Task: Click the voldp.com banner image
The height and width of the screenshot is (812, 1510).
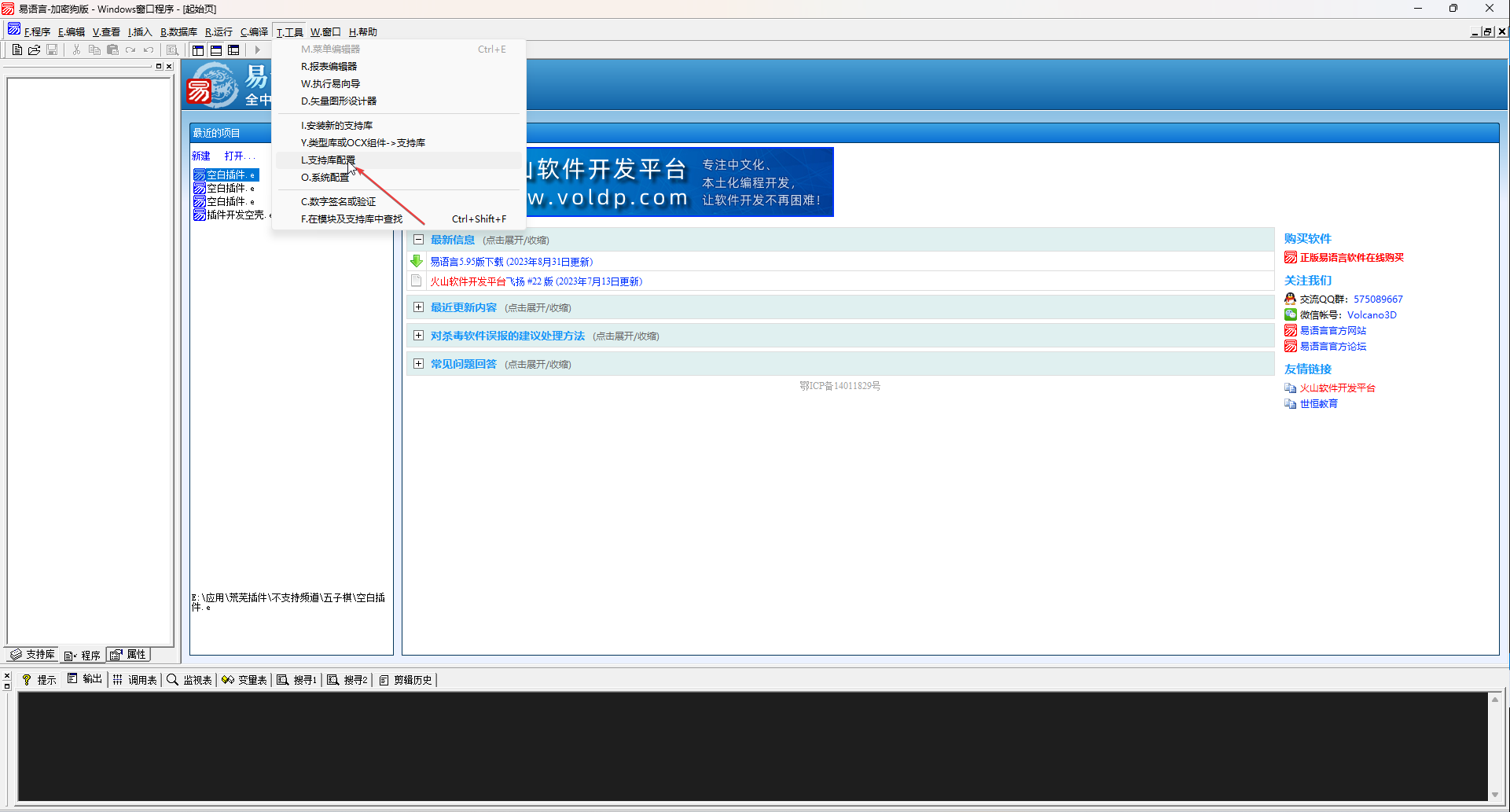Action: [x=680, y=182]
